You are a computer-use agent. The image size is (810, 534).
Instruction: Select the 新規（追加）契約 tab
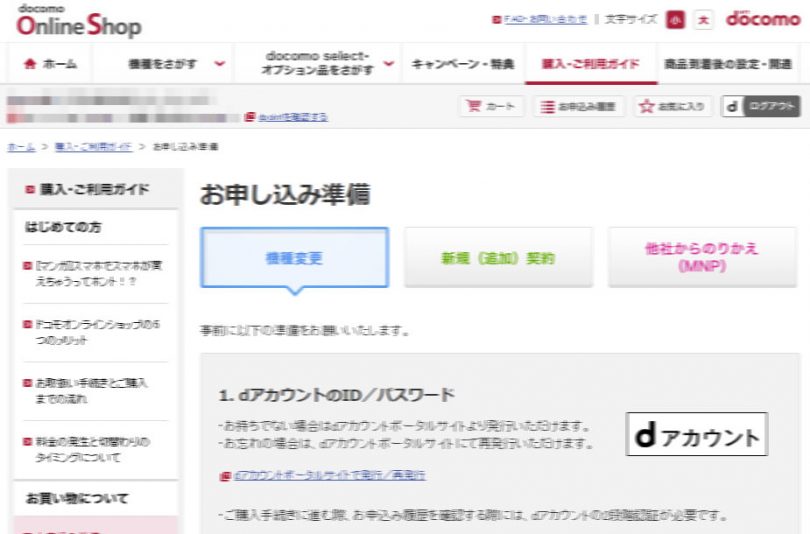pyautogui.click(x=498, y=258)
